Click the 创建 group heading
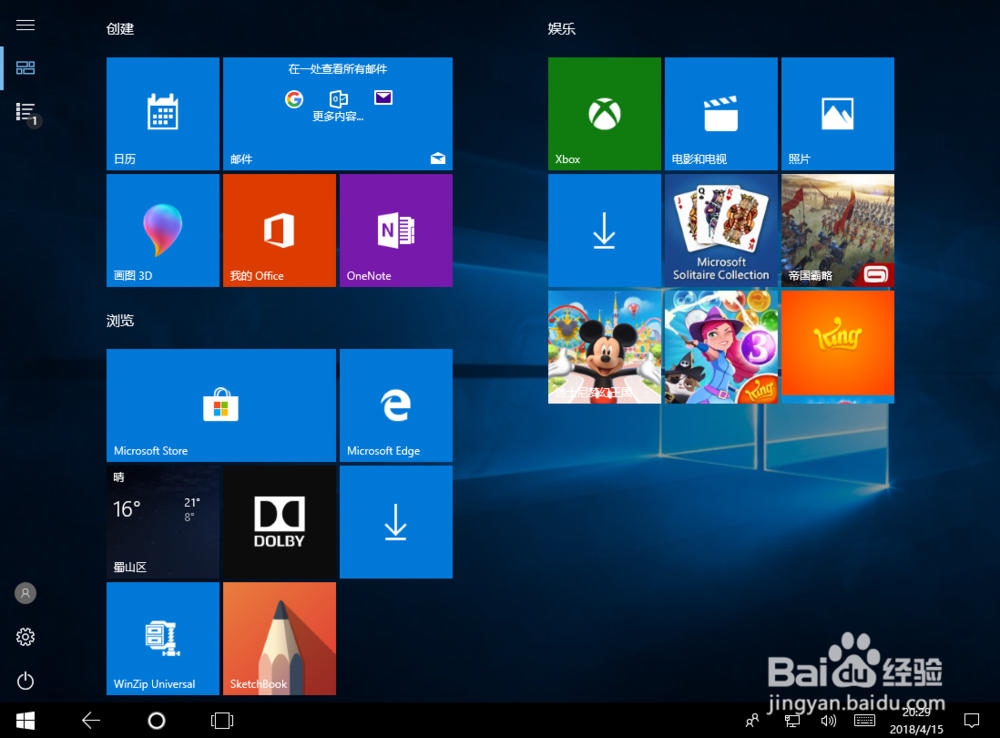The height and width of the screenshot is (738, 1000). coord(120,29)
